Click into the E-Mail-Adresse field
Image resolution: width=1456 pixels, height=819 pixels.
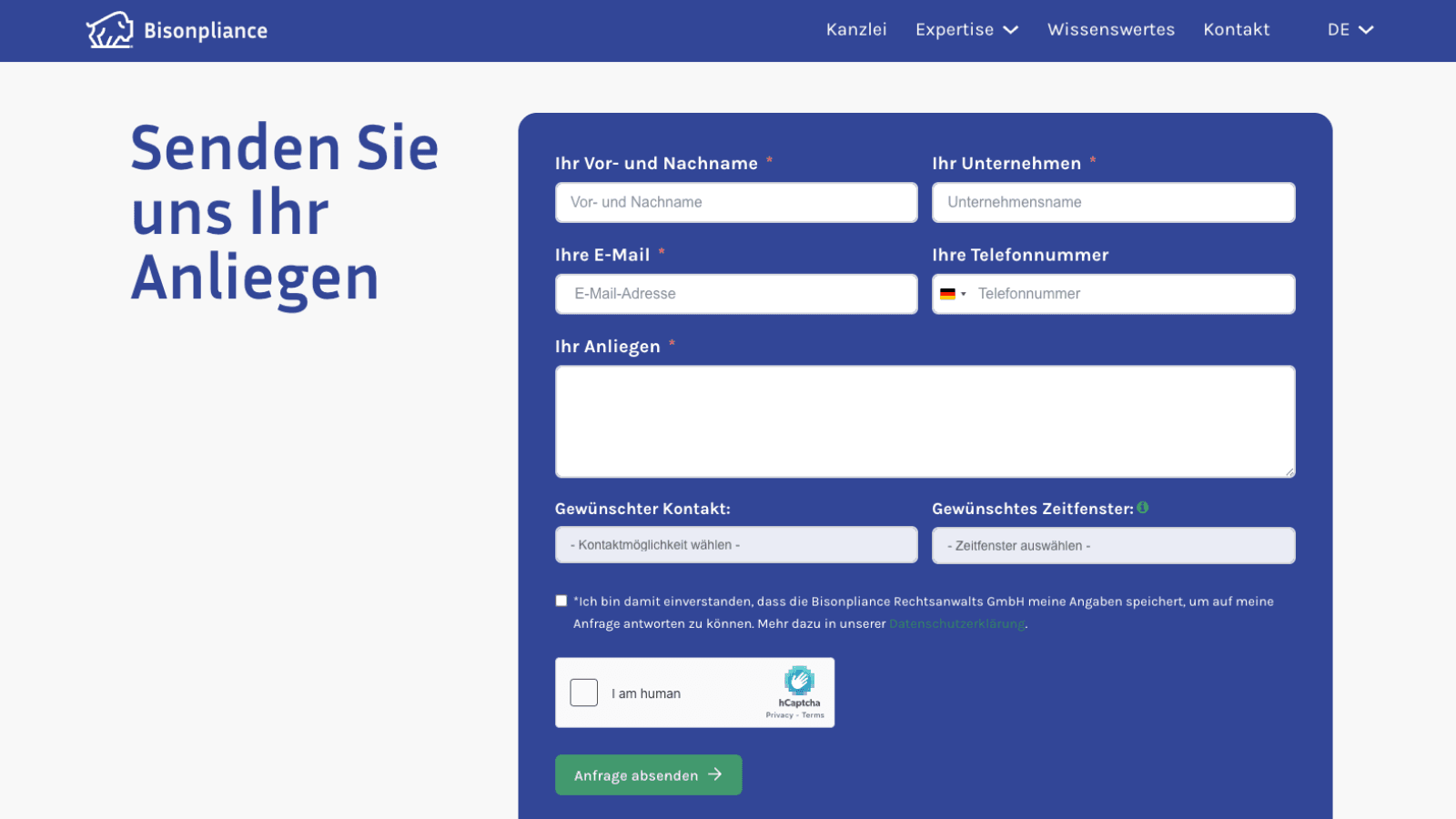coord(736,294)
